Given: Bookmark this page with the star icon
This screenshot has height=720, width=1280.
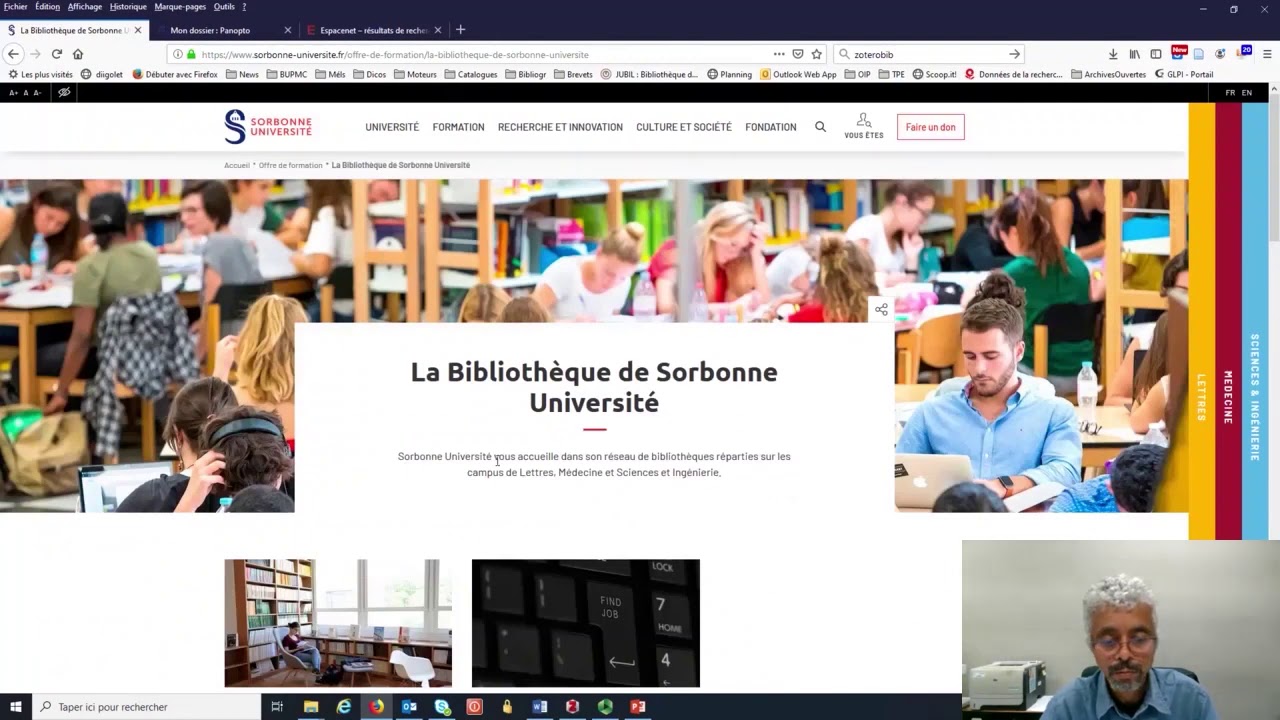Looking at the screenshot, I should pyautogui.click(x=816, y=54).
